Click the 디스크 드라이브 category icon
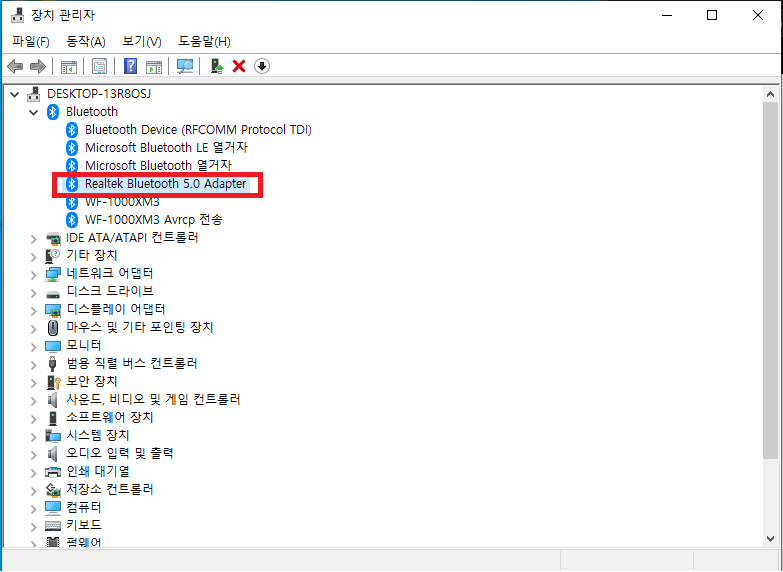The width and height of the screenshot is (783, 572). click(x=53, y=293)
